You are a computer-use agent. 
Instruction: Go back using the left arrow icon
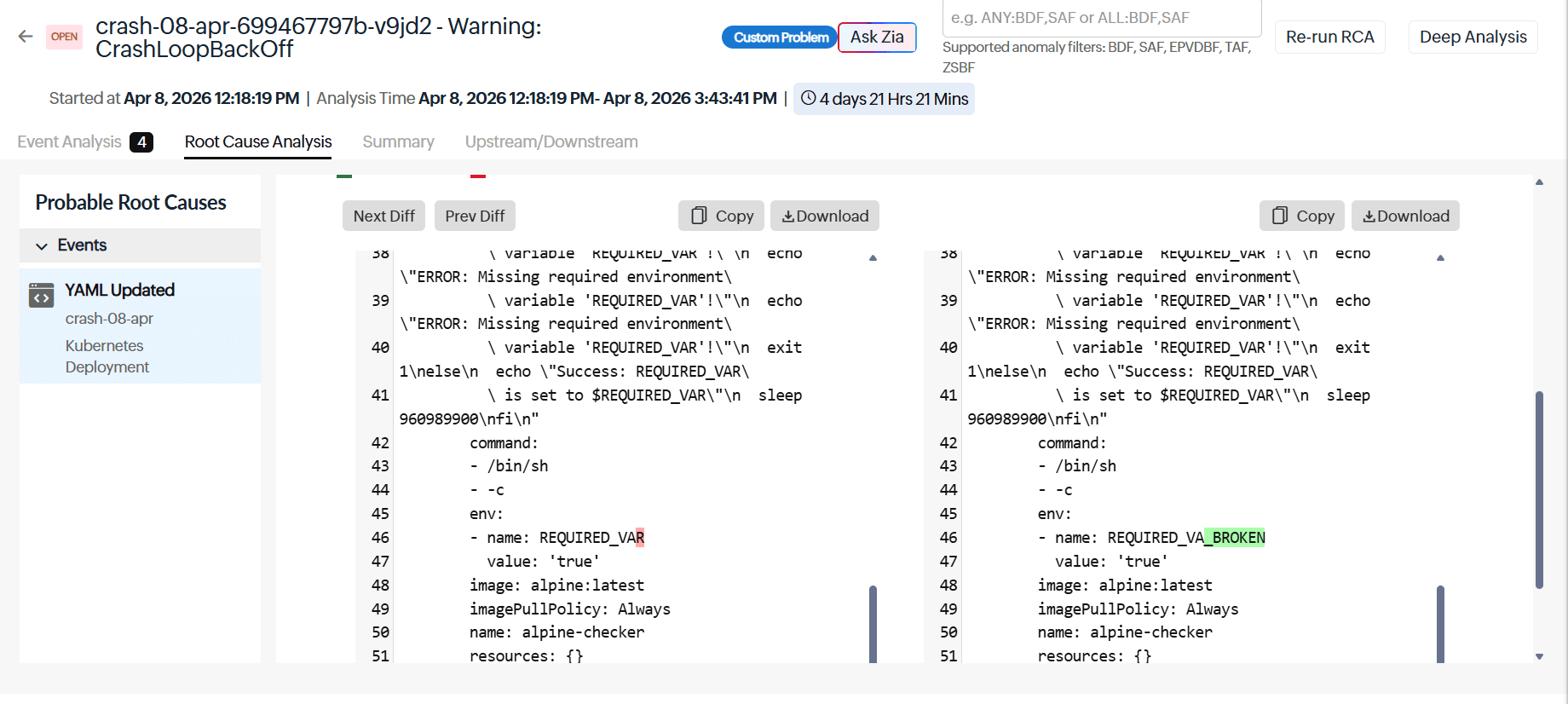26,37
